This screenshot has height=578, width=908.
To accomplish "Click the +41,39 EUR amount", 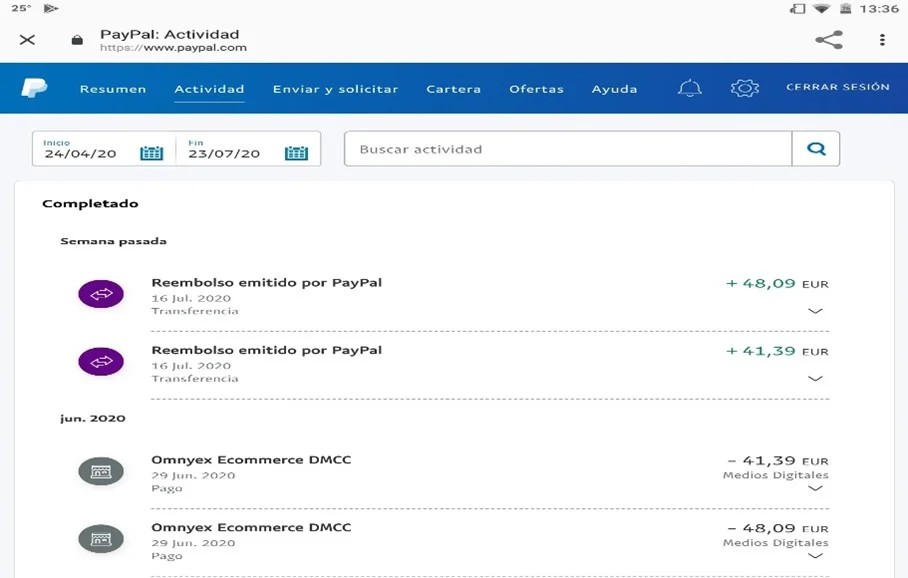I will pyautogui.click(x=777, y=352).
